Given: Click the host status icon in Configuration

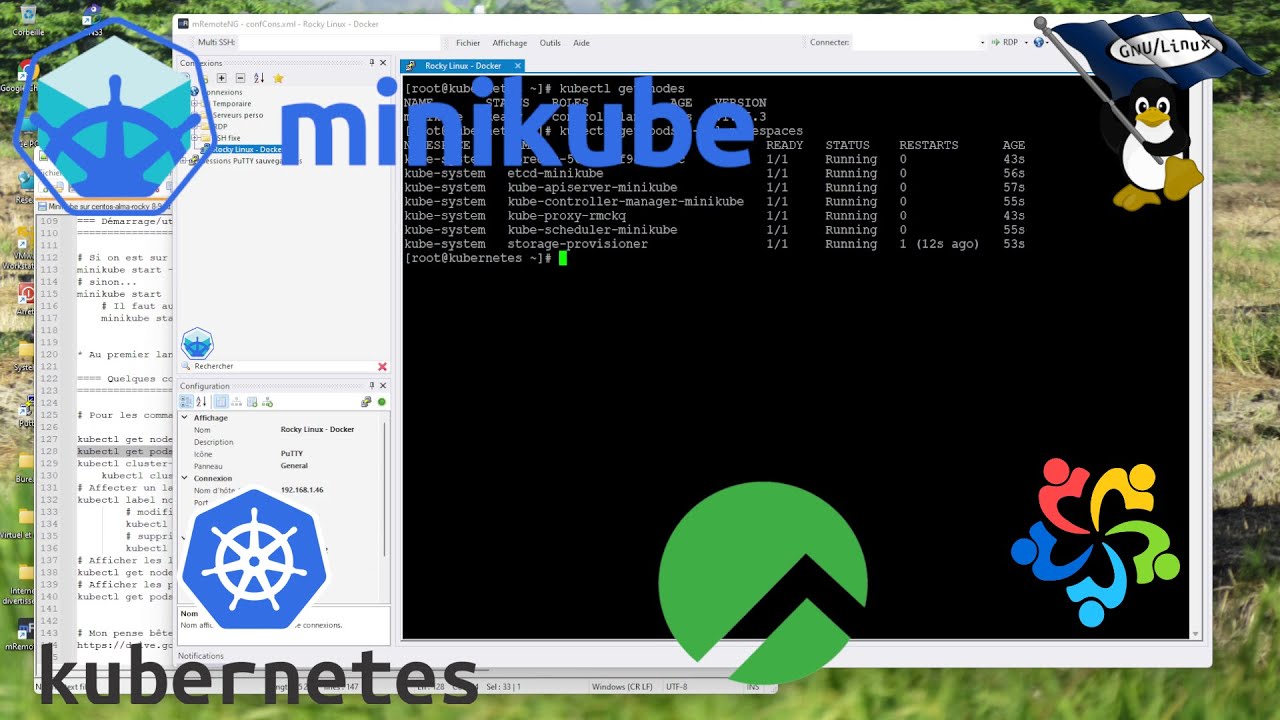Looking at the screenshot, I should tap(366, 402).
